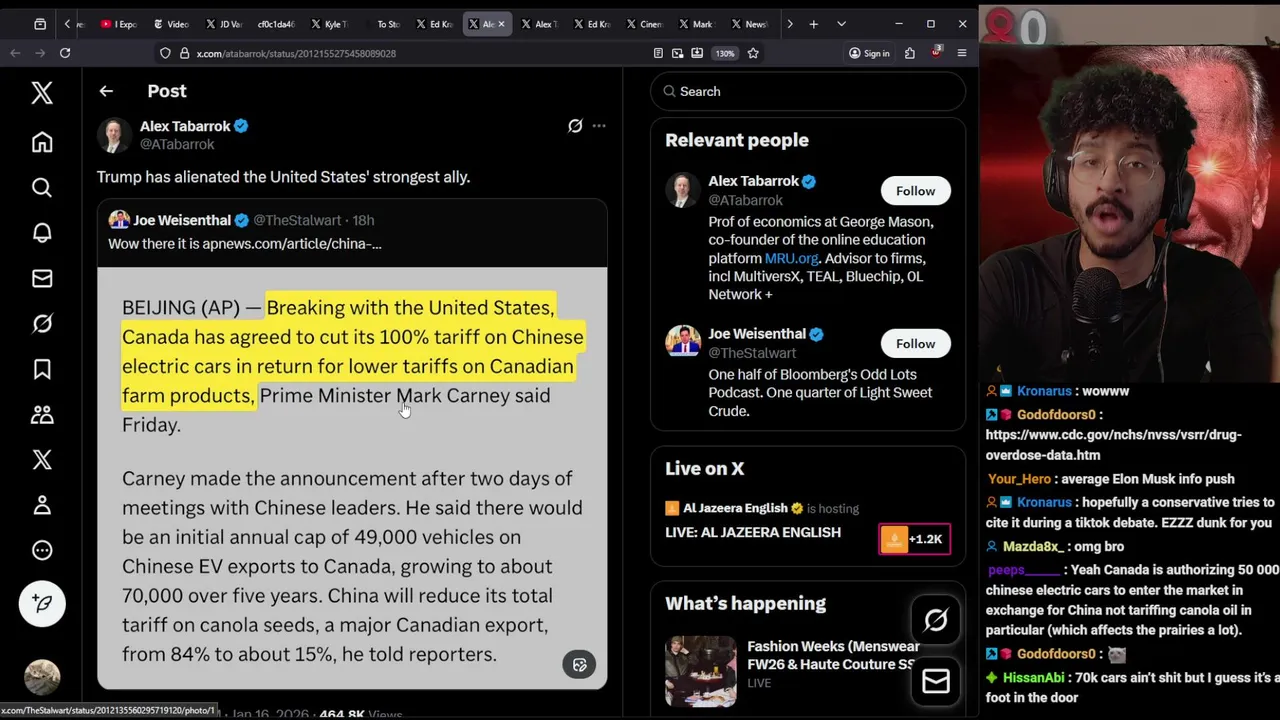Screen dimensions: 1280x720
Task: Click +1.2K listeners badge
Action: tap(914, 539)
